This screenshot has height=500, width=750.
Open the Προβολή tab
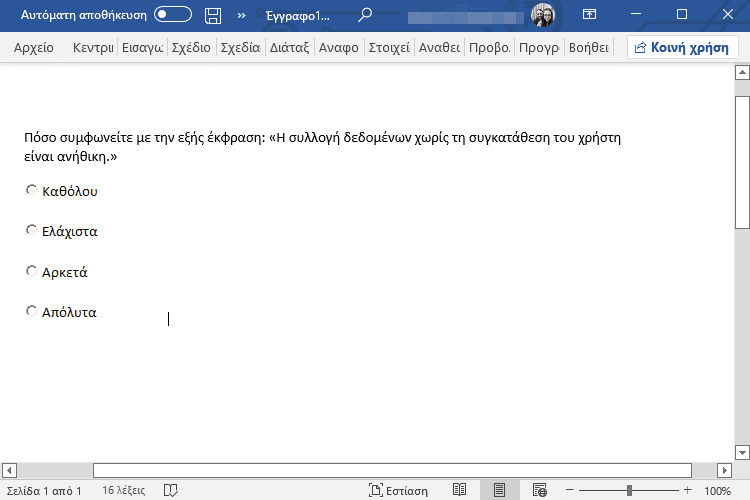point(489,47)
